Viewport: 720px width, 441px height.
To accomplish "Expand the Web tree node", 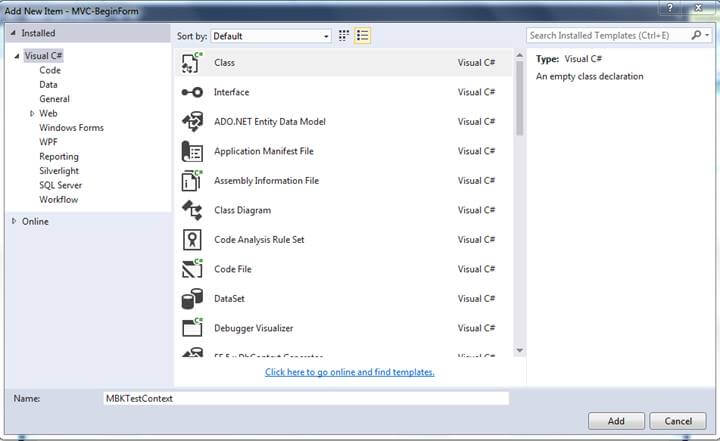I will pyautogui.click(x=32, y=113).
